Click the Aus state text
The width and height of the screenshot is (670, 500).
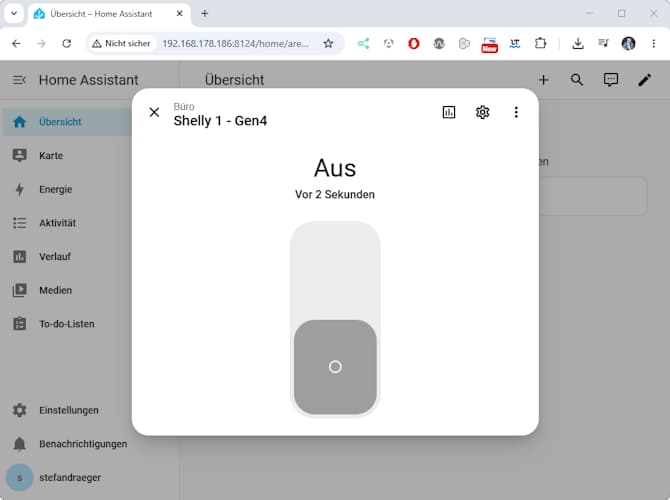[335, 168]
